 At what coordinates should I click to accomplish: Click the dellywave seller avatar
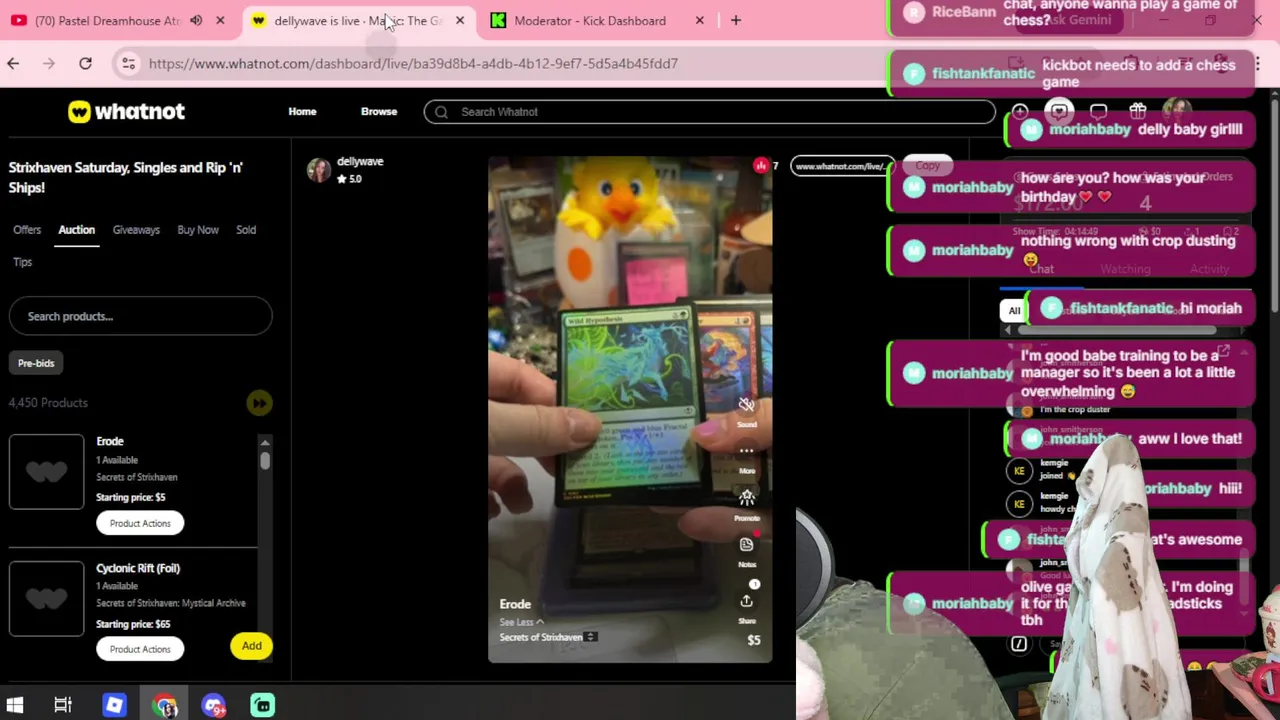pyautogui.click(x=319, y=170)
